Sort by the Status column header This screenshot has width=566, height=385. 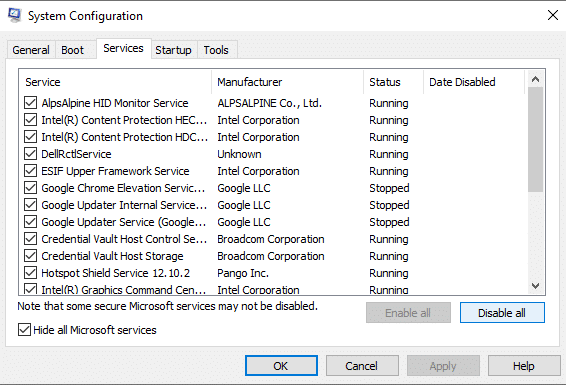[x=393, y=82]
